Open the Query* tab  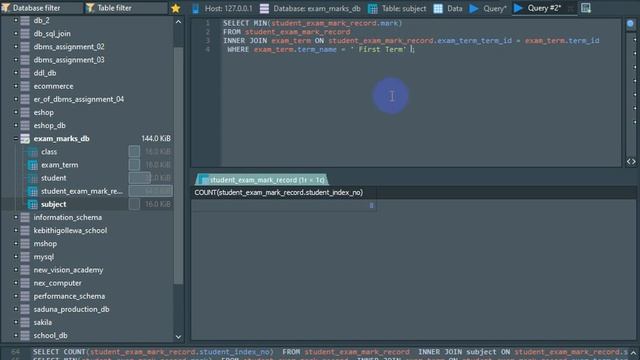click(488, 8)
